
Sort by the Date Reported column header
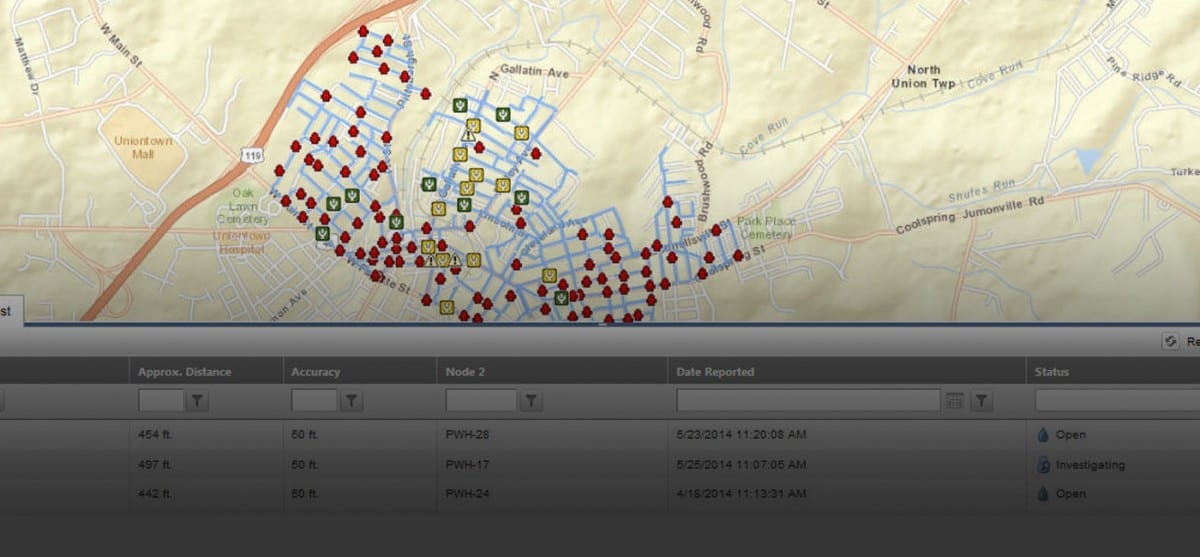715,372
